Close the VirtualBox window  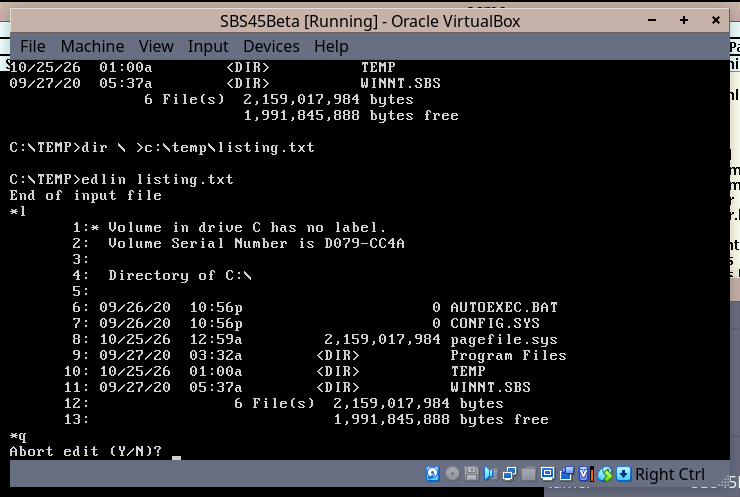[x=715, y=20]
